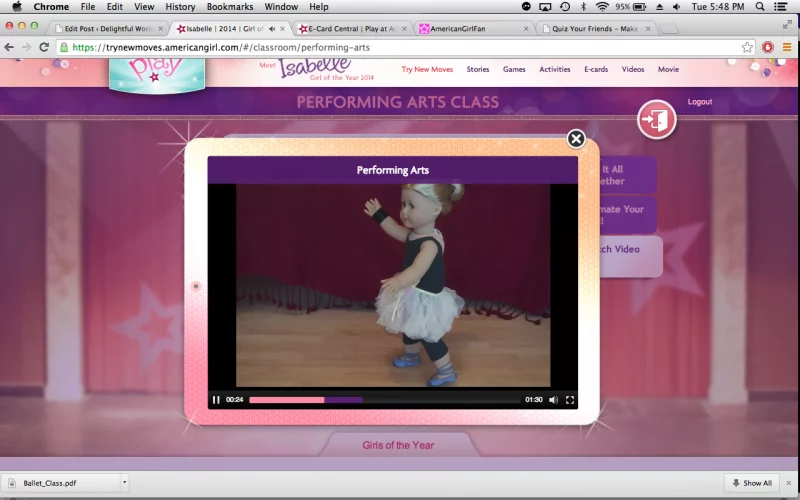Click the battery status indicator

click(x=631, y=7)
